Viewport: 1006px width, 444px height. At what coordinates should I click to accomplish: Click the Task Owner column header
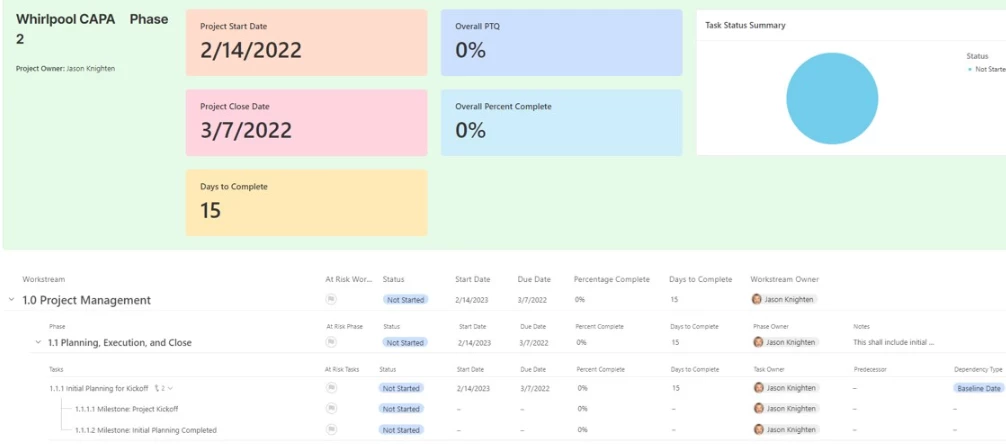(x=769, y=370)
